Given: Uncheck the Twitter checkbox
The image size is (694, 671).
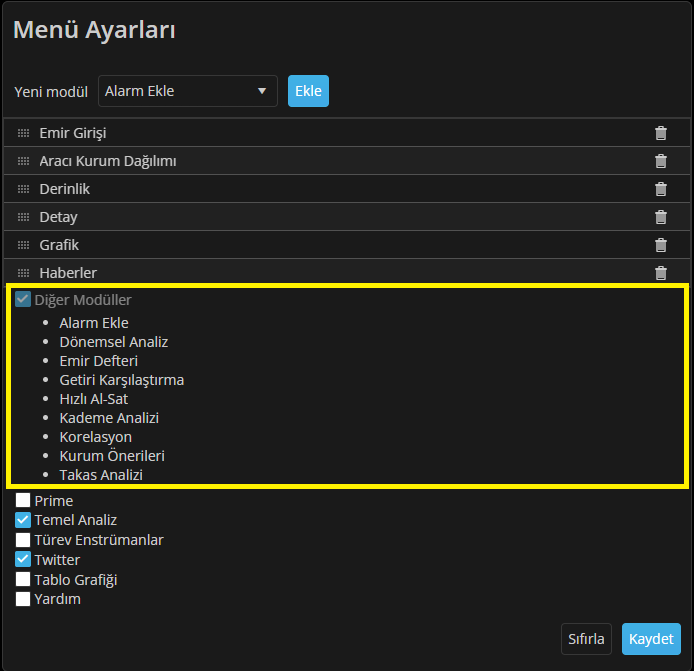Looking at the screenshot, I should (23, 559).
